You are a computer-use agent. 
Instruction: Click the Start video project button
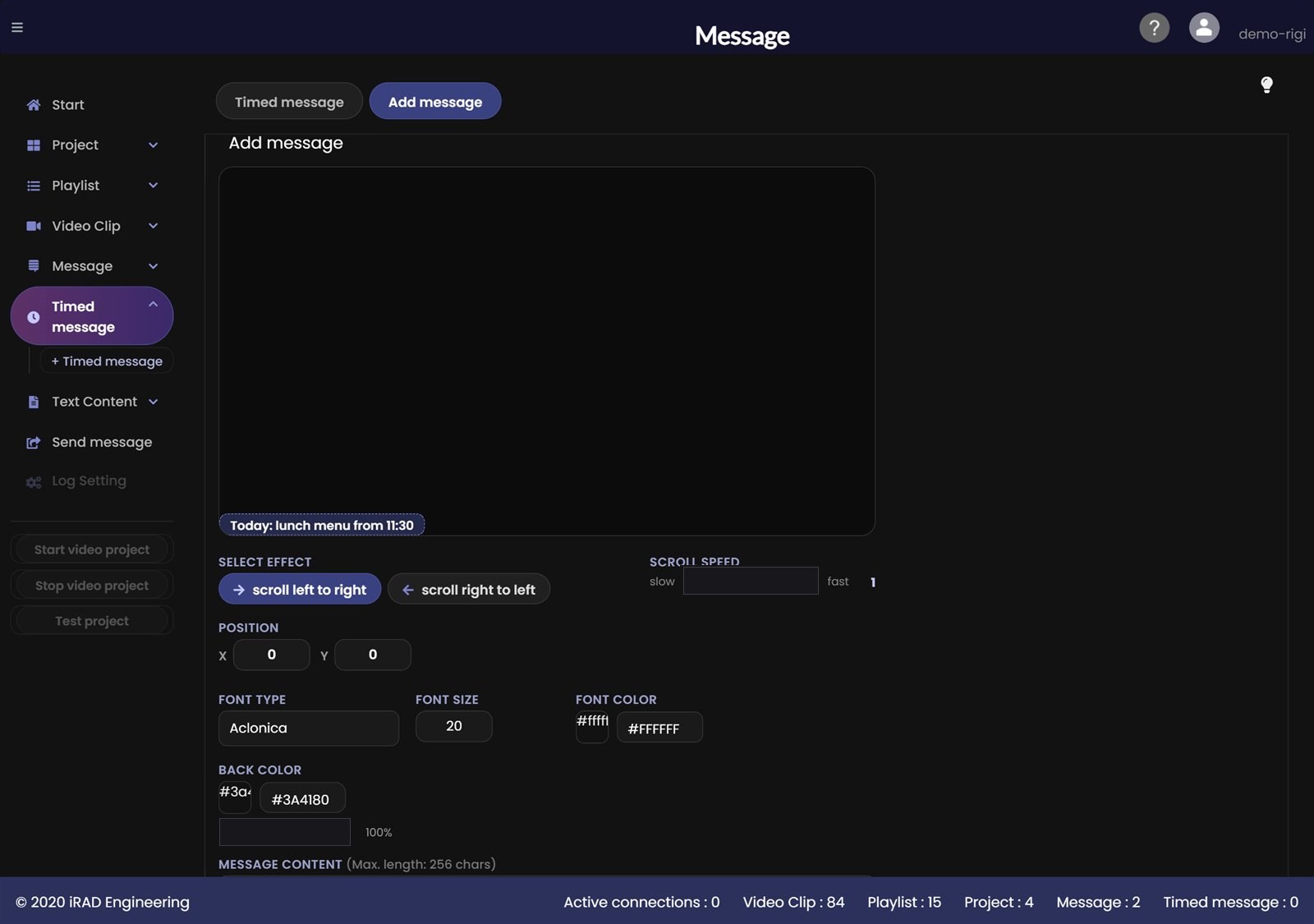pyautogui.click(x=92, y=549)
